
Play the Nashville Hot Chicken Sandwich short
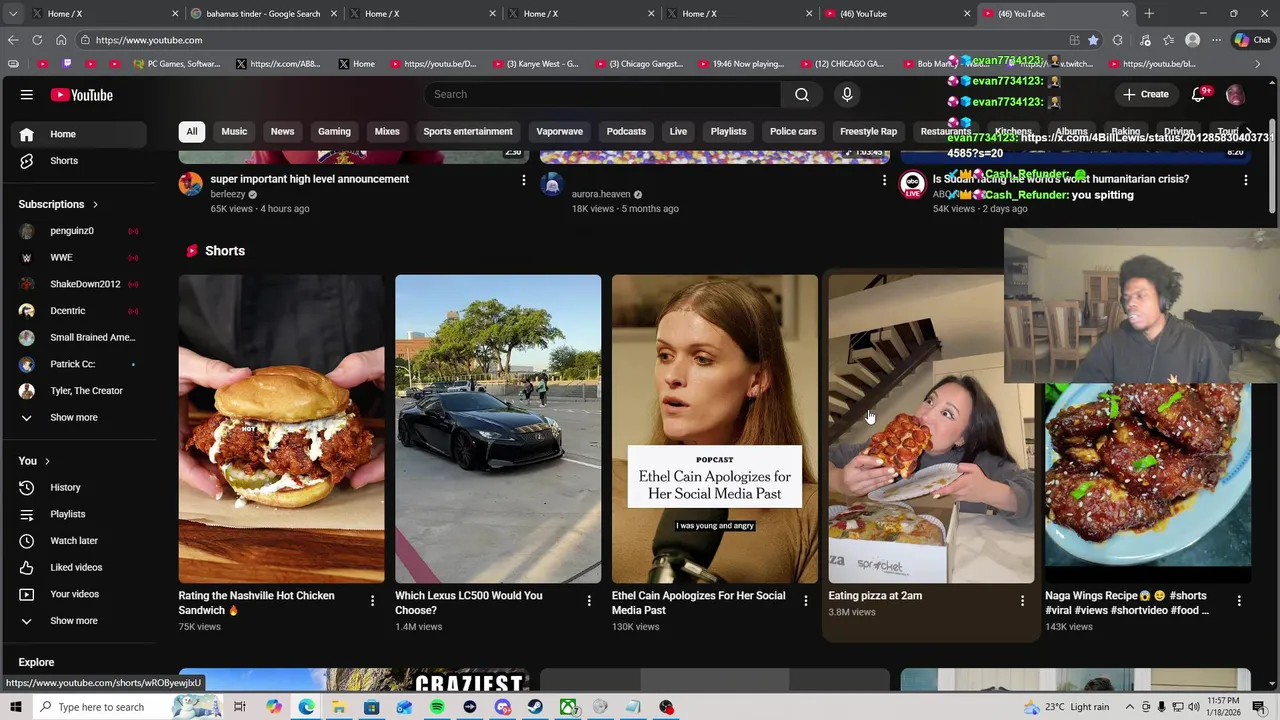(281, 429)
